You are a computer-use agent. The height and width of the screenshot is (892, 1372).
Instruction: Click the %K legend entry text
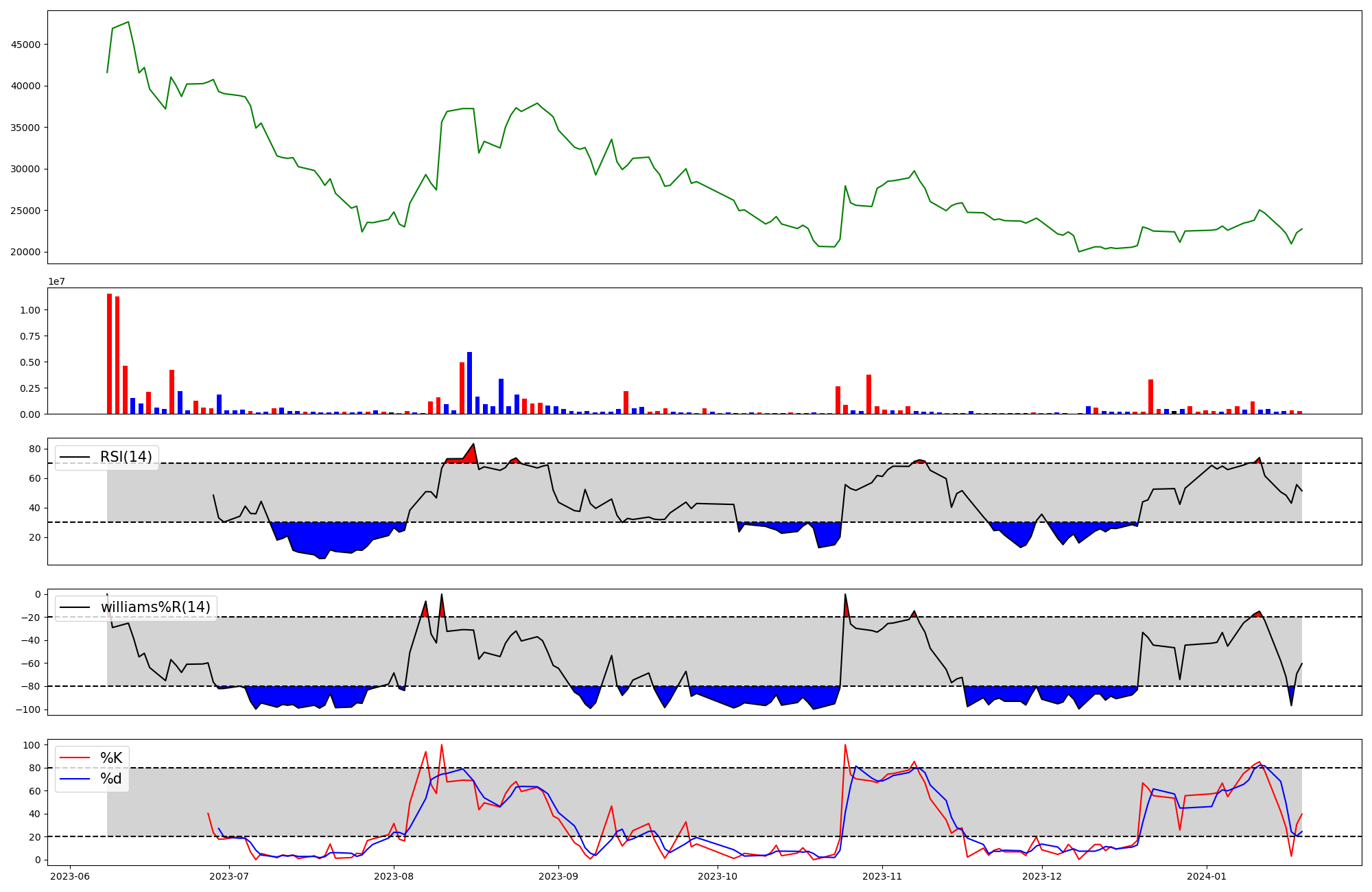pos(111,758)
